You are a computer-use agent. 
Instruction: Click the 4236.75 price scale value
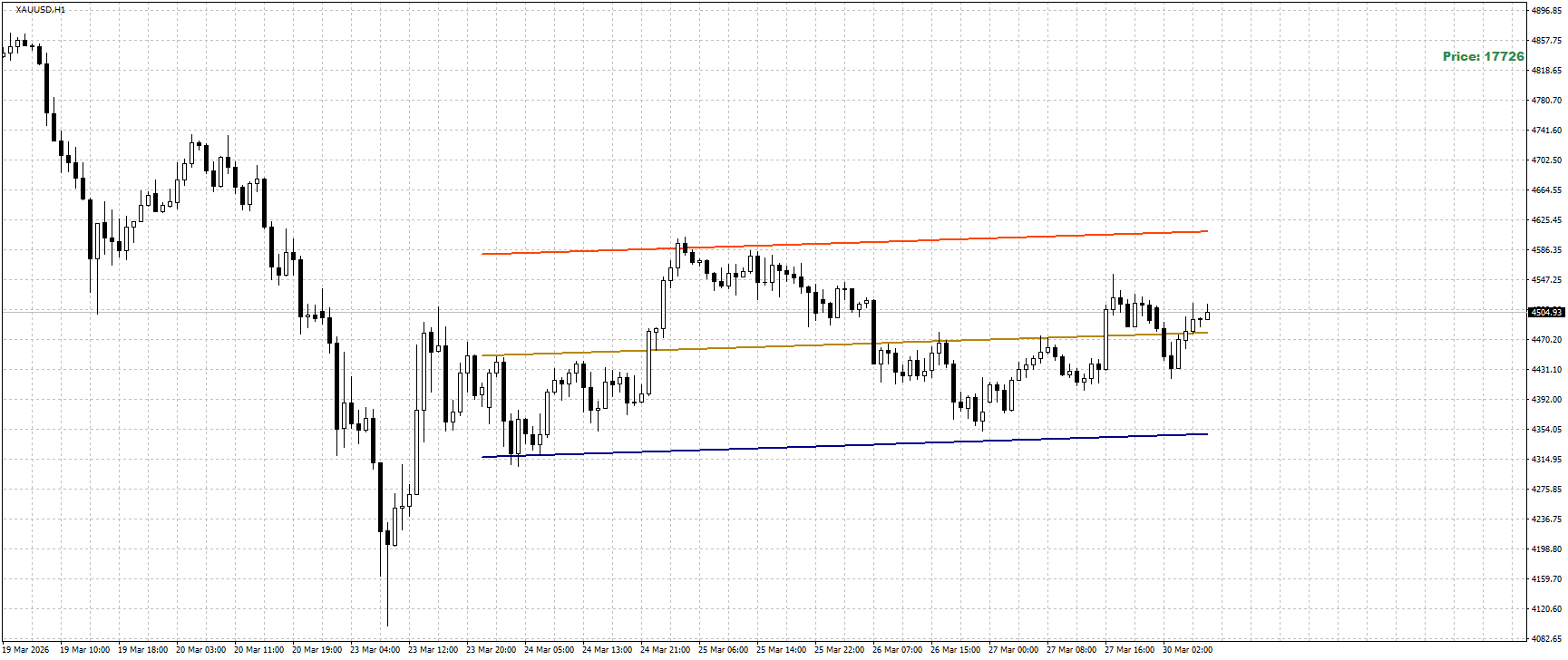coord(1546,519)
